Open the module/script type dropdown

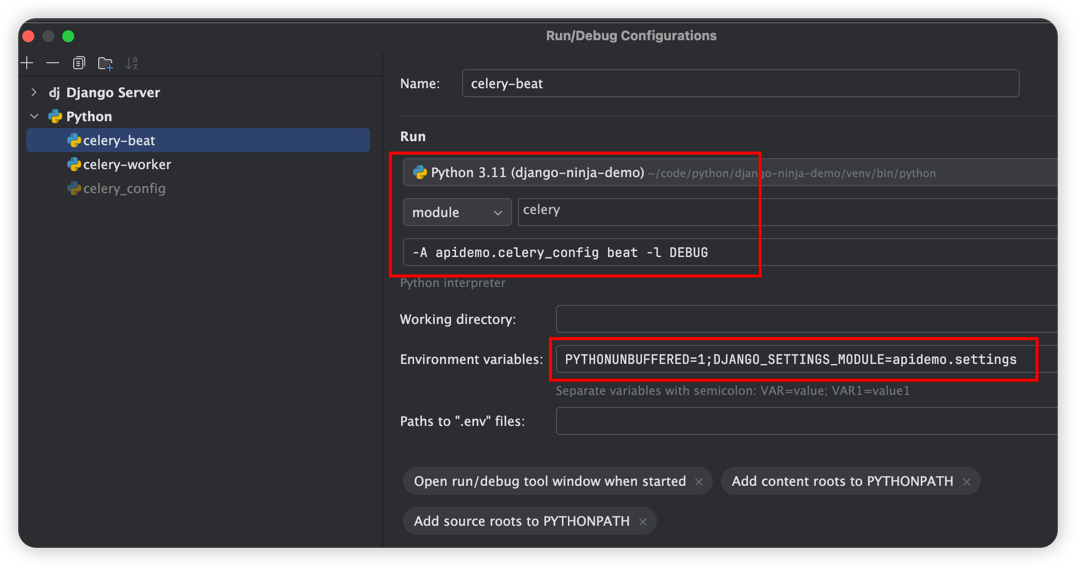[457, 212]
